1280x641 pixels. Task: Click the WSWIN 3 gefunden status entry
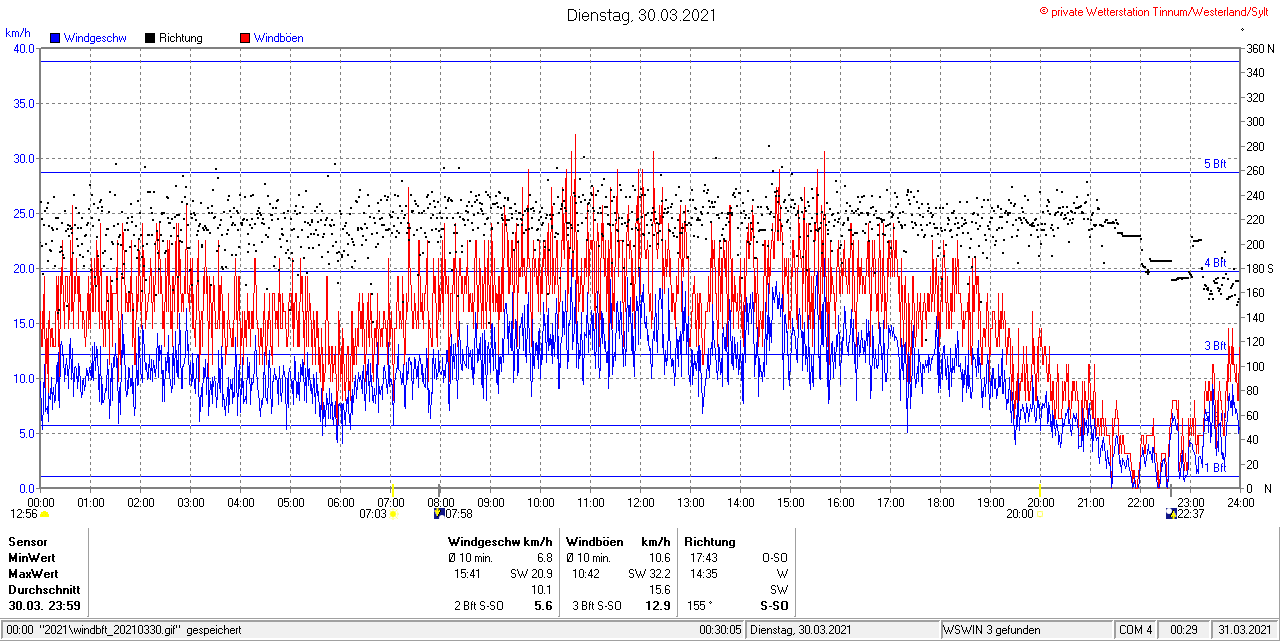992,630
